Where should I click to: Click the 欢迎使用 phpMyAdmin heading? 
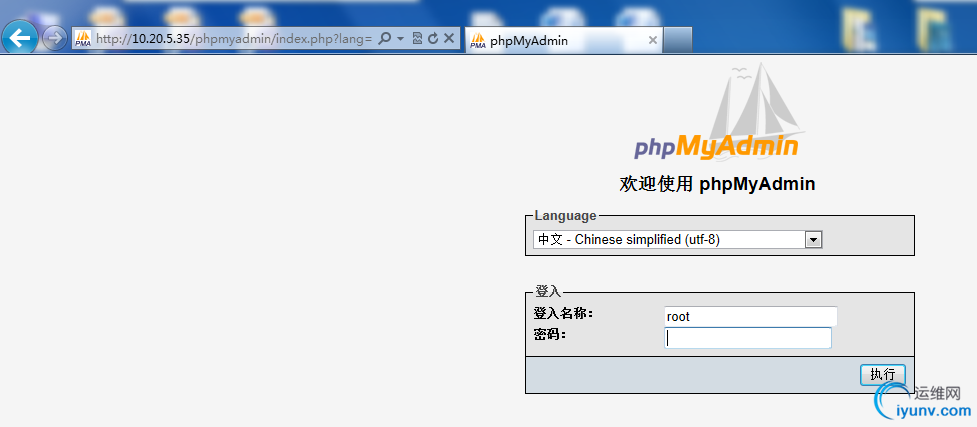pos(717,185)
